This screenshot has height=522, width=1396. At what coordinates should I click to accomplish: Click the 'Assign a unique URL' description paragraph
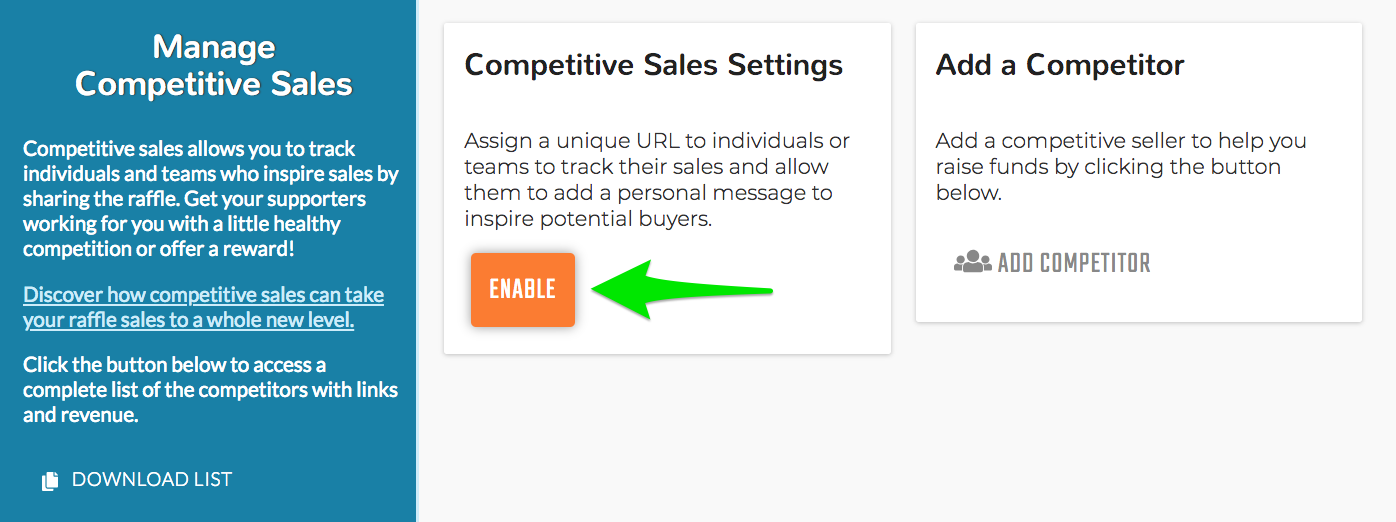(x=657, y=180)
